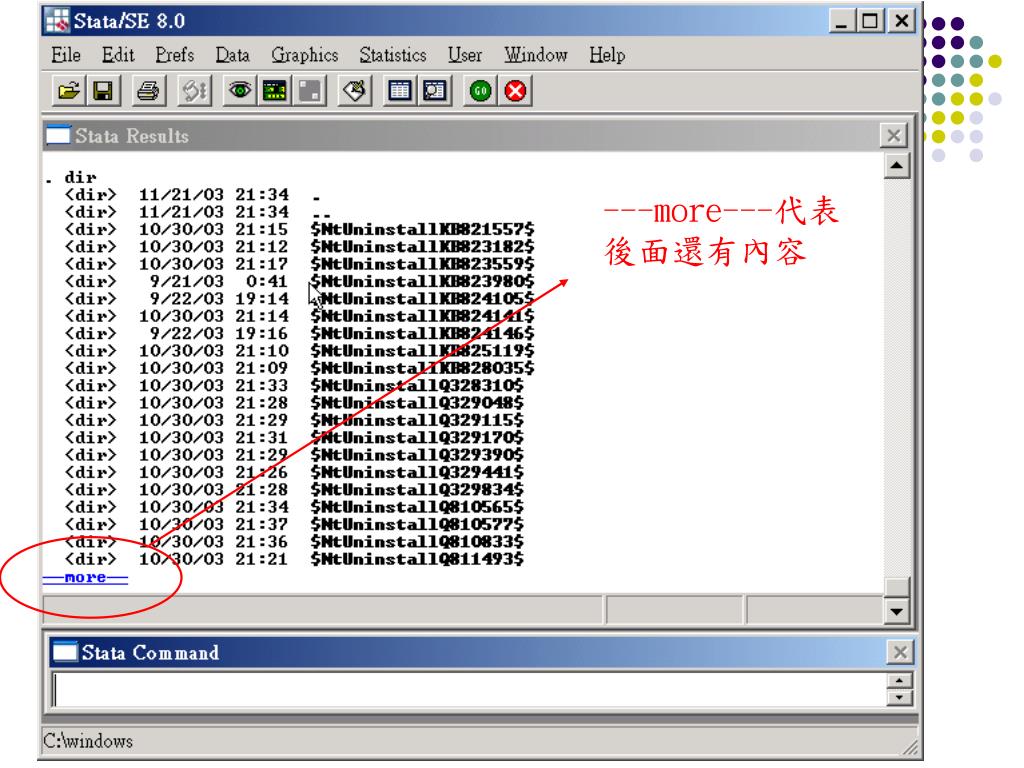Click the Stata/SE 8.0 title bar icon
This screenshot has width=1024, height=768.
[x=57, y=21]
